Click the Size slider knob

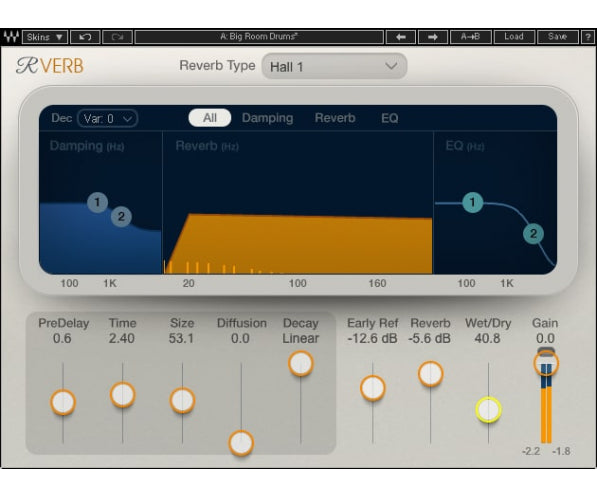(x=182, y=401)
